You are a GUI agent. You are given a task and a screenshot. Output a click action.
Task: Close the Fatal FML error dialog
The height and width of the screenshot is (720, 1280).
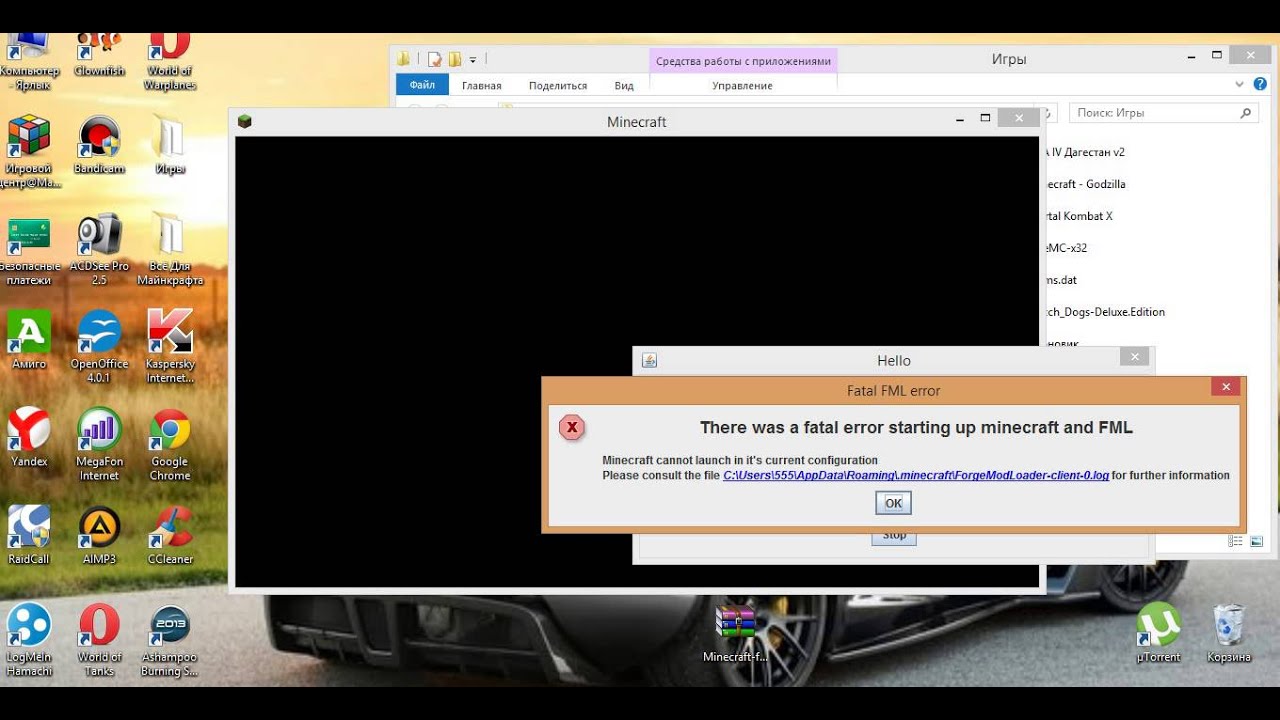pyautogui.click(x=1226, y=387)
